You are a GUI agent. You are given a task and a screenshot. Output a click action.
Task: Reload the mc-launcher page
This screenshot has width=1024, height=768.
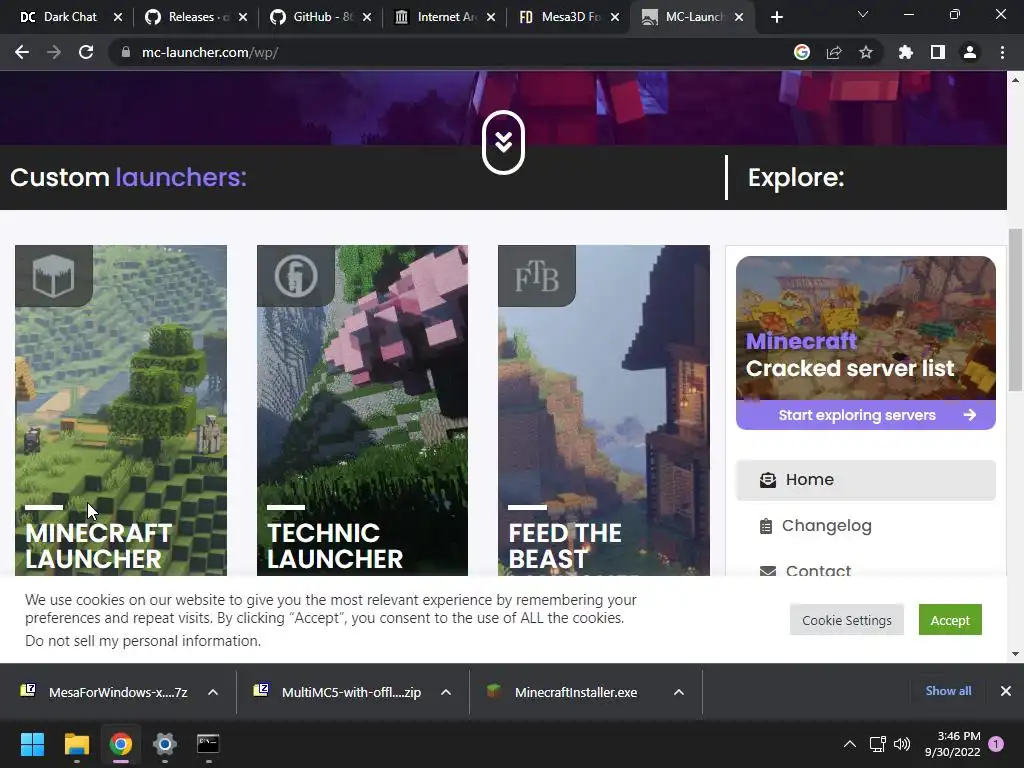(86, 52)
